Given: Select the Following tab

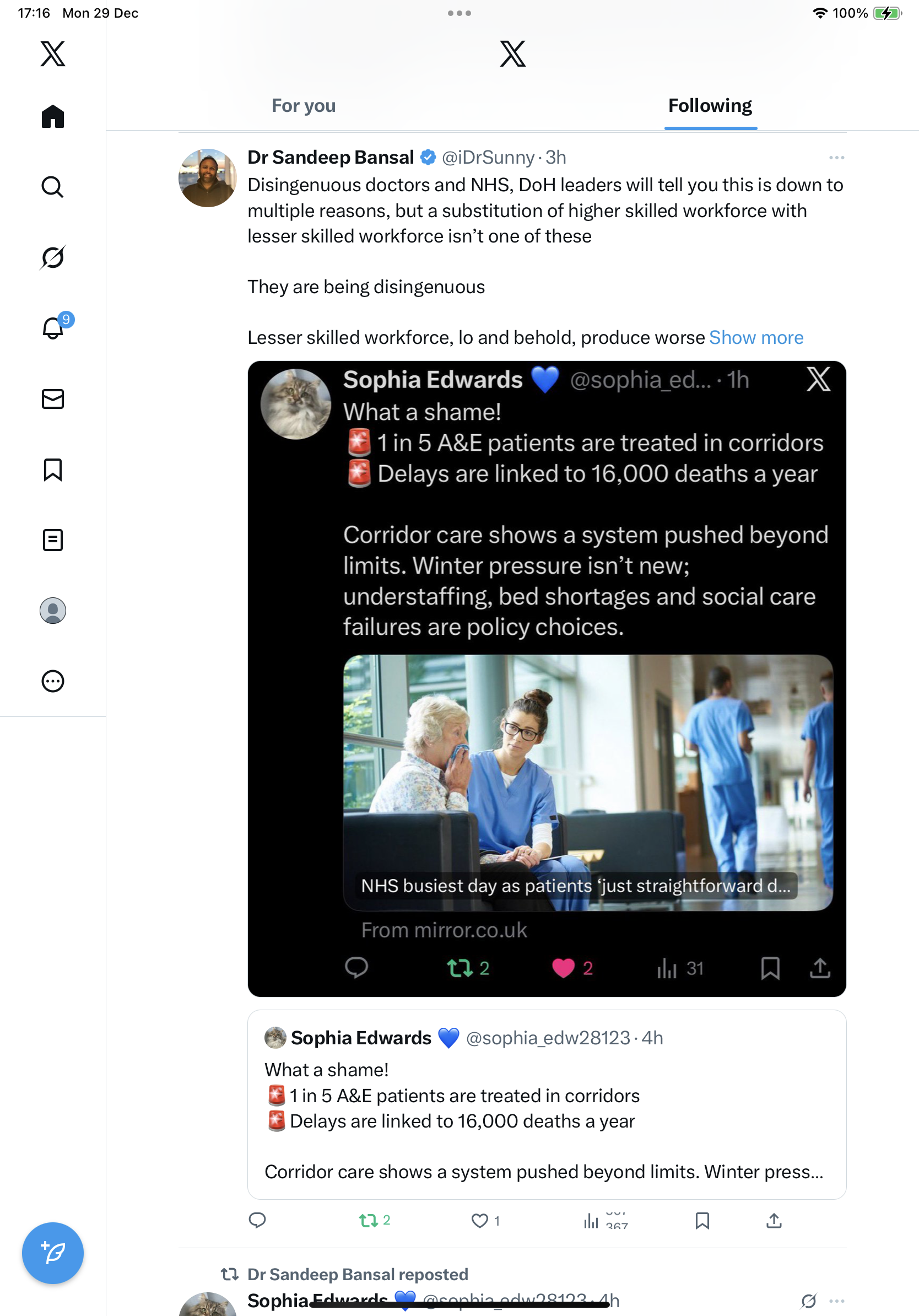Looking at the screenshot, I should (x=710, y=106).
